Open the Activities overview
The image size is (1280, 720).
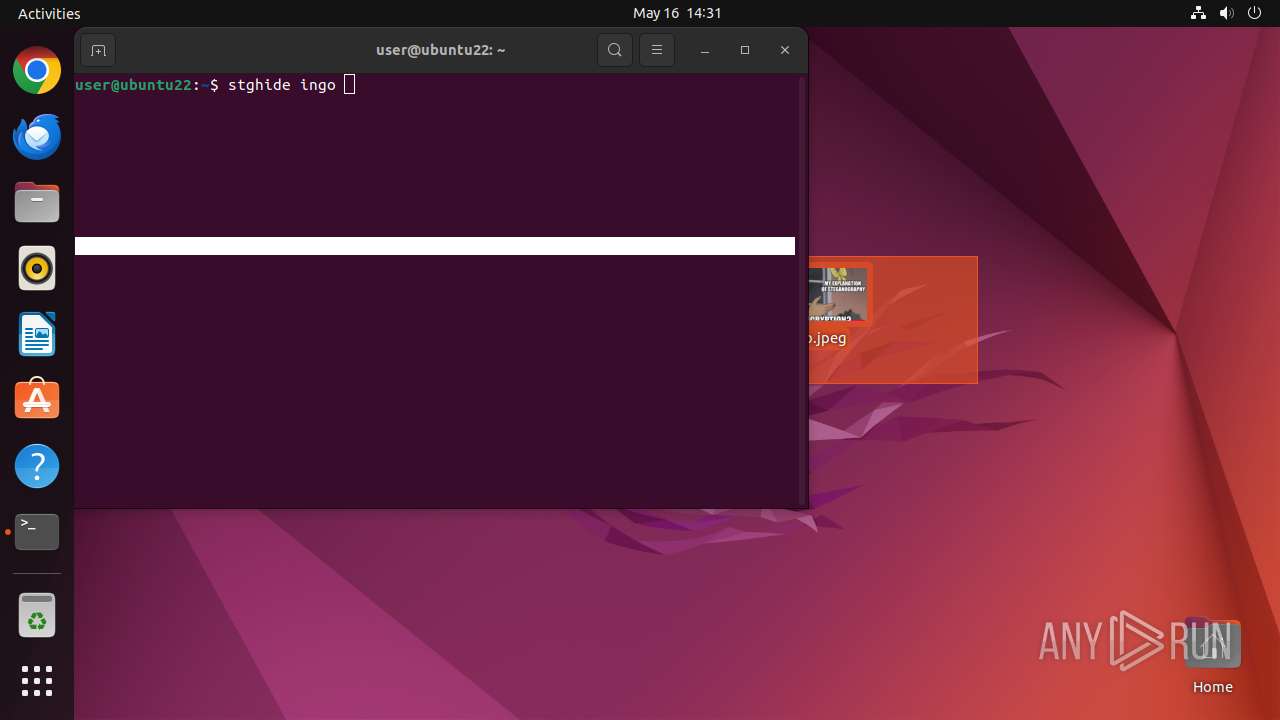[49, 13]
